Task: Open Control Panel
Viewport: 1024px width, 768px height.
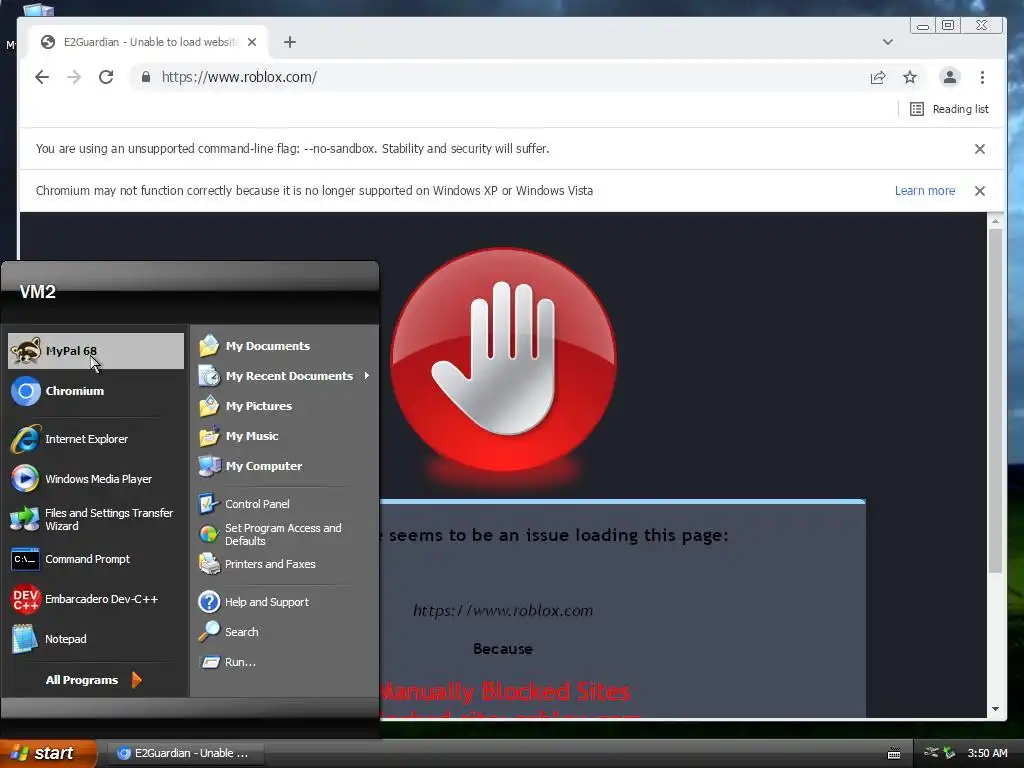Action: (284, 504)
